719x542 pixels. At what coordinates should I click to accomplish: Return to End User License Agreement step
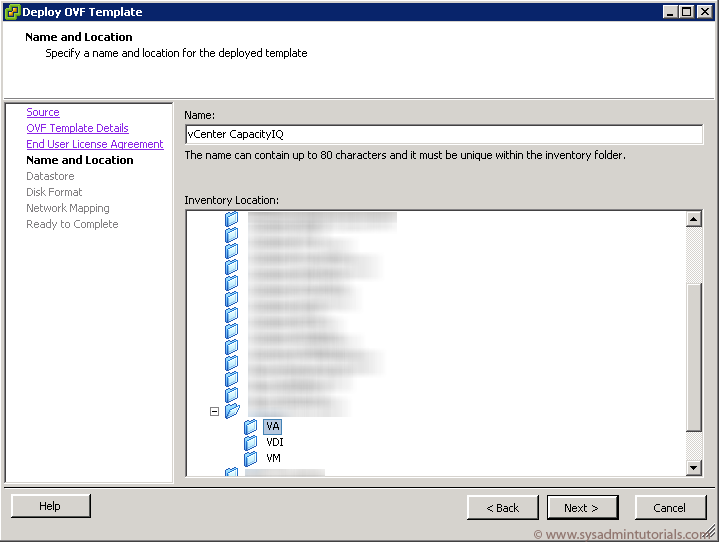pyautogui.click(x=95, y=144)
